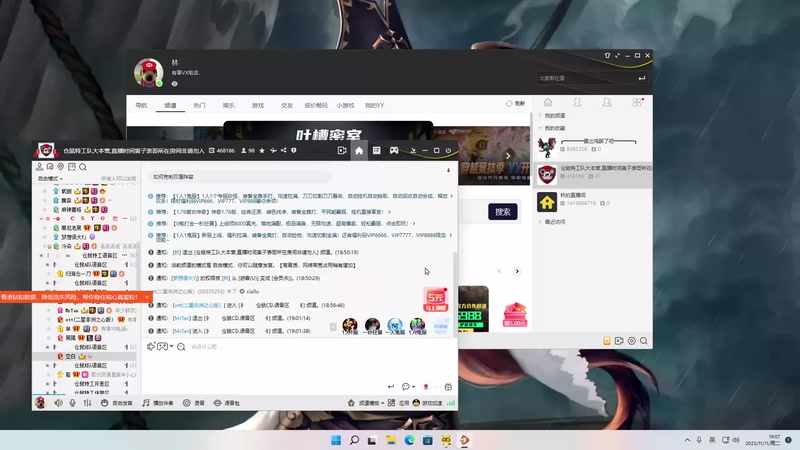Image resolution: width=800 pixels, height=450 pixels.
Task: Open the chat bubble dropdown below chat input
Action: (x=408, y=387)
